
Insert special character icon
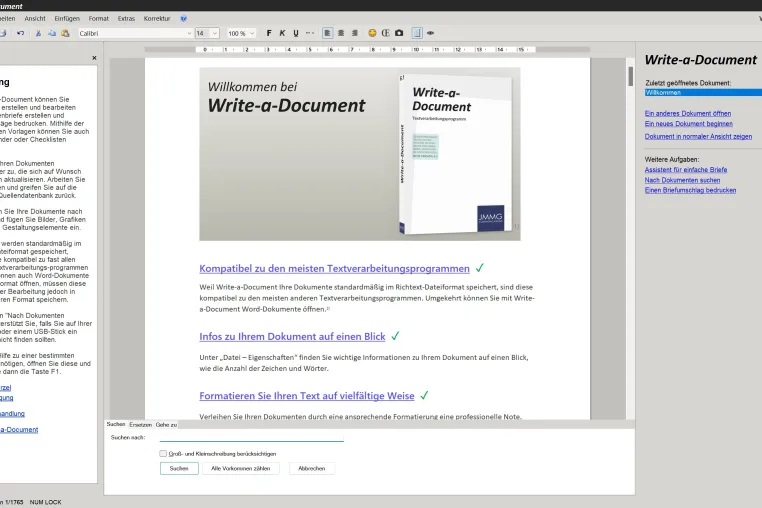coord(385,33)
